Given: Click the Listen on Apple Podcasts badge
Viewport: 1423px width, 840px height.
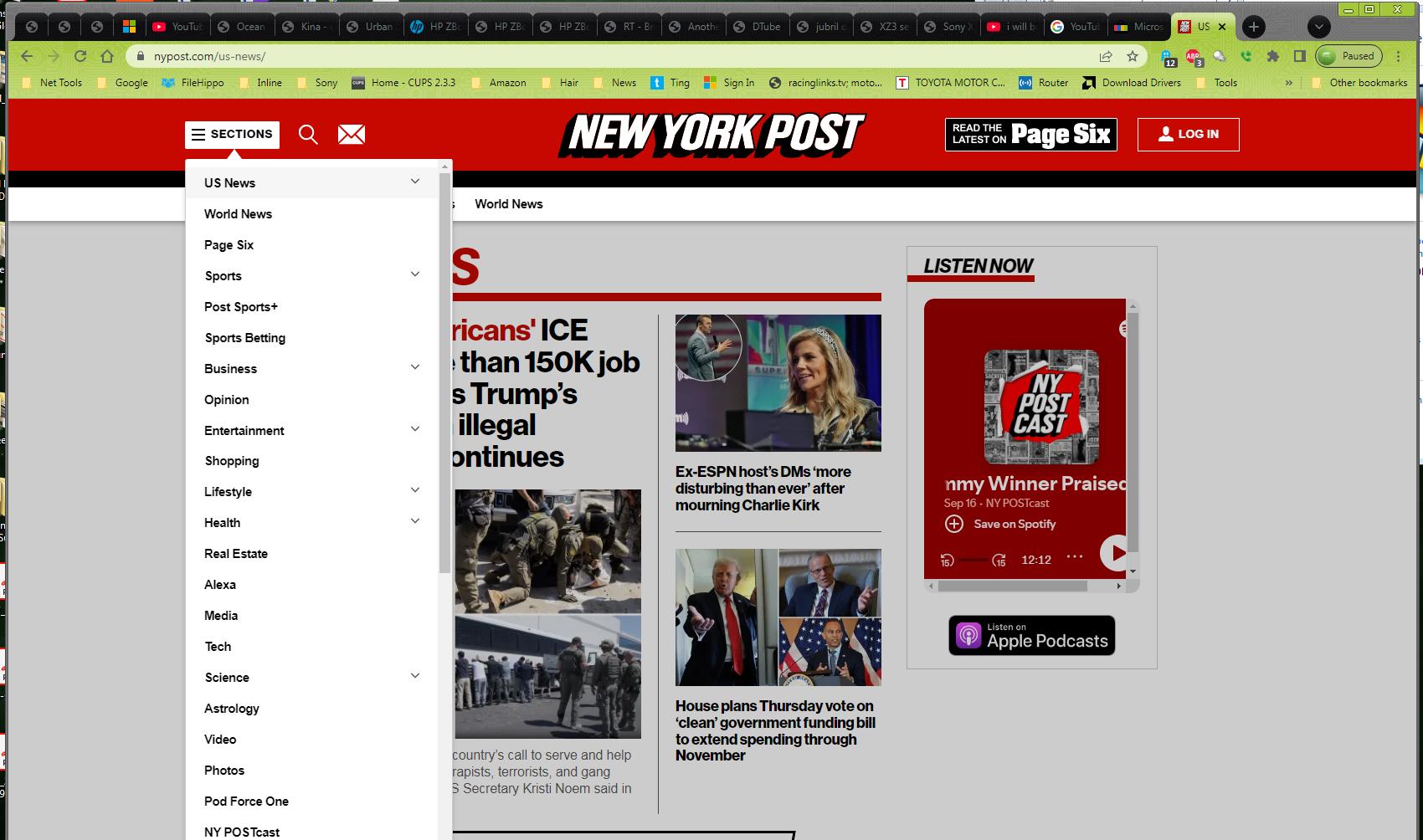Looking at the screenshot, I should [x=1032, y=635].
